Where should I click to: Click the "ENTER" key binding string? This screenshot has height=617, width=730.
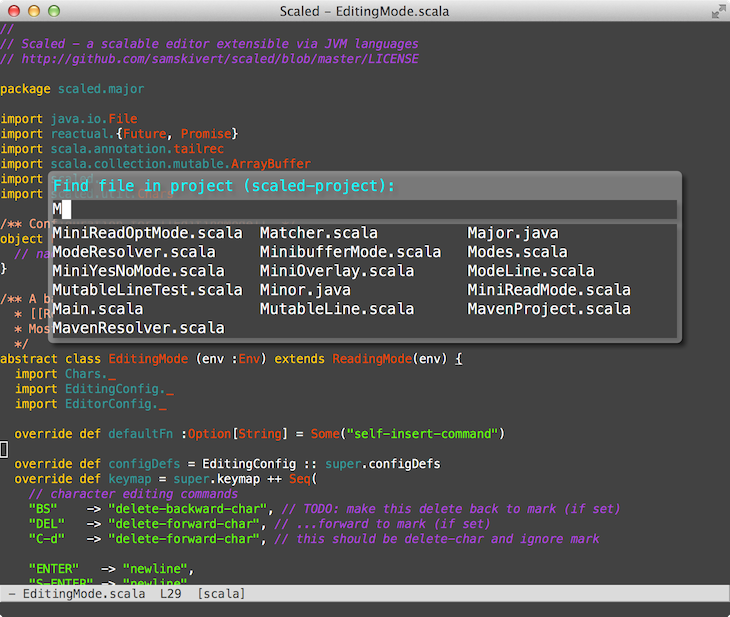[x=54, y=569]
